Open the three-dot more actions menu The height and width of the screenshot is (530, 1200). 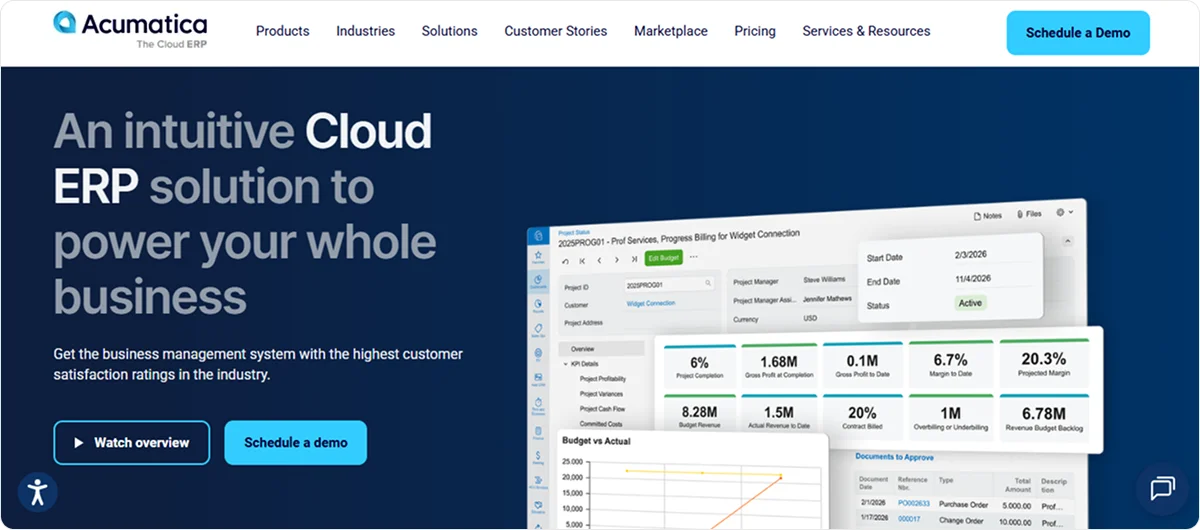(x=693, y=257)
